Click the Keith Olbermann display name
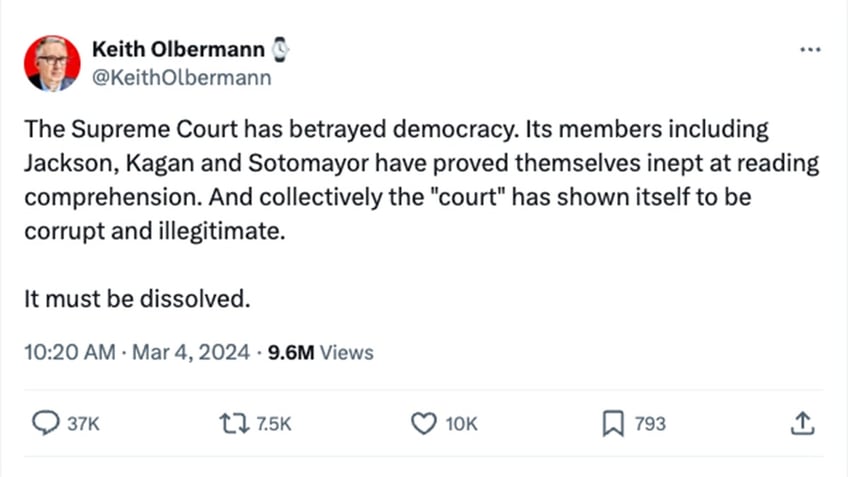Screen dimensions: 848x477 click(178, 49)
